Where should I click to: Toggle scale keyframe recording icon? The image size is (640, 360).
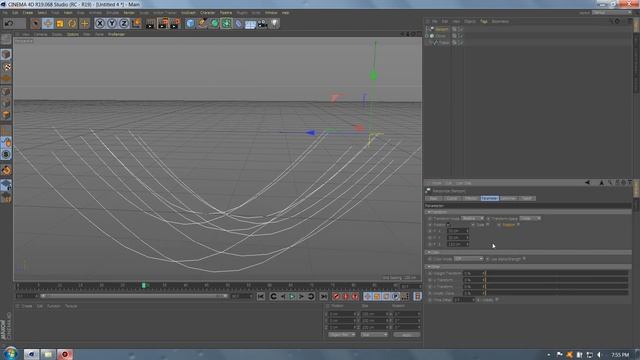point(377,296)
